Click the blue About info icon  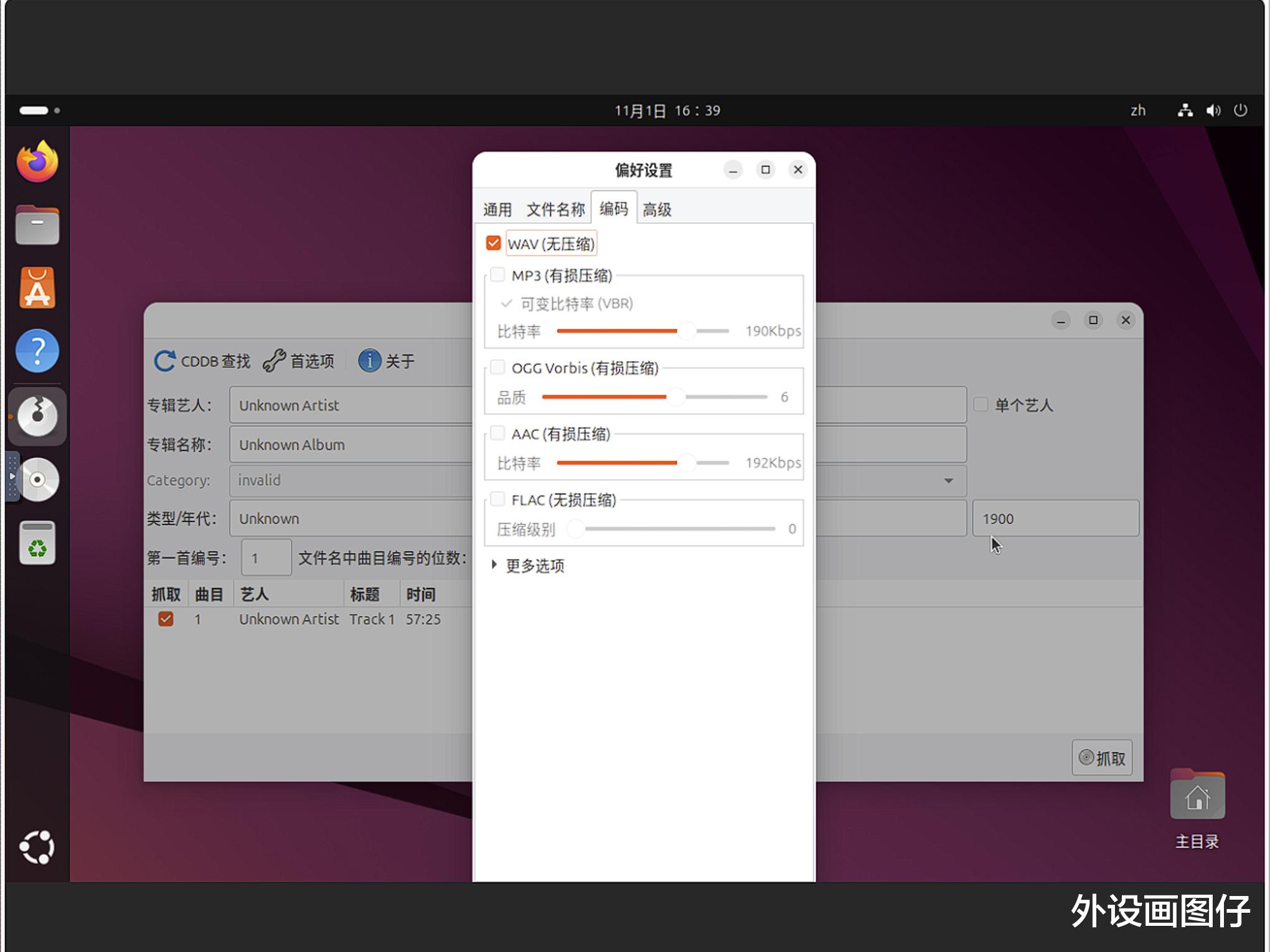click(x=369, y=361)
